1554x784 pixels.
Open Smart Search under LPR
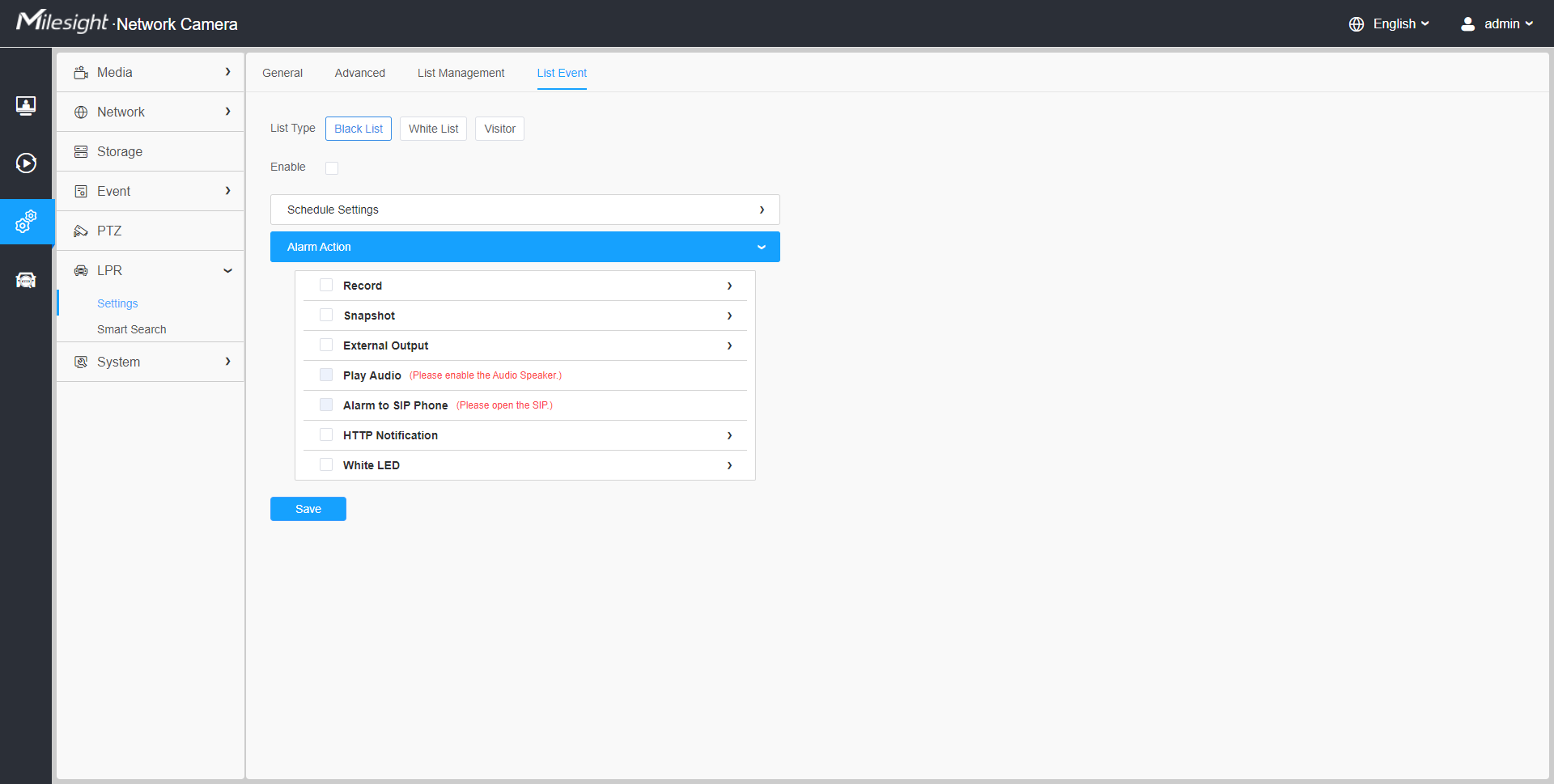pos(131,329)
